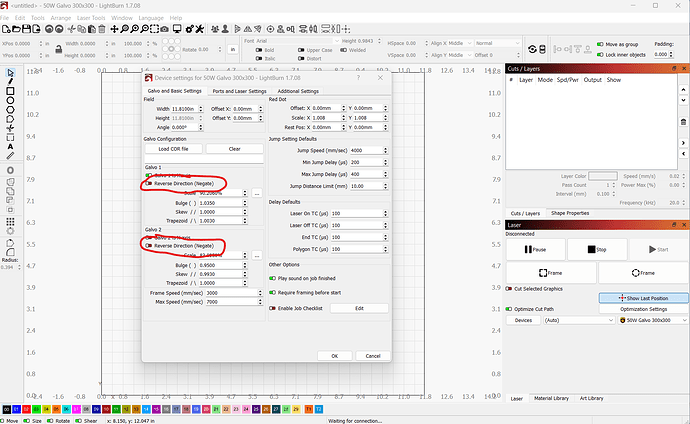
Task: Select red 02 layer color swatch
Action: (26, 409)
